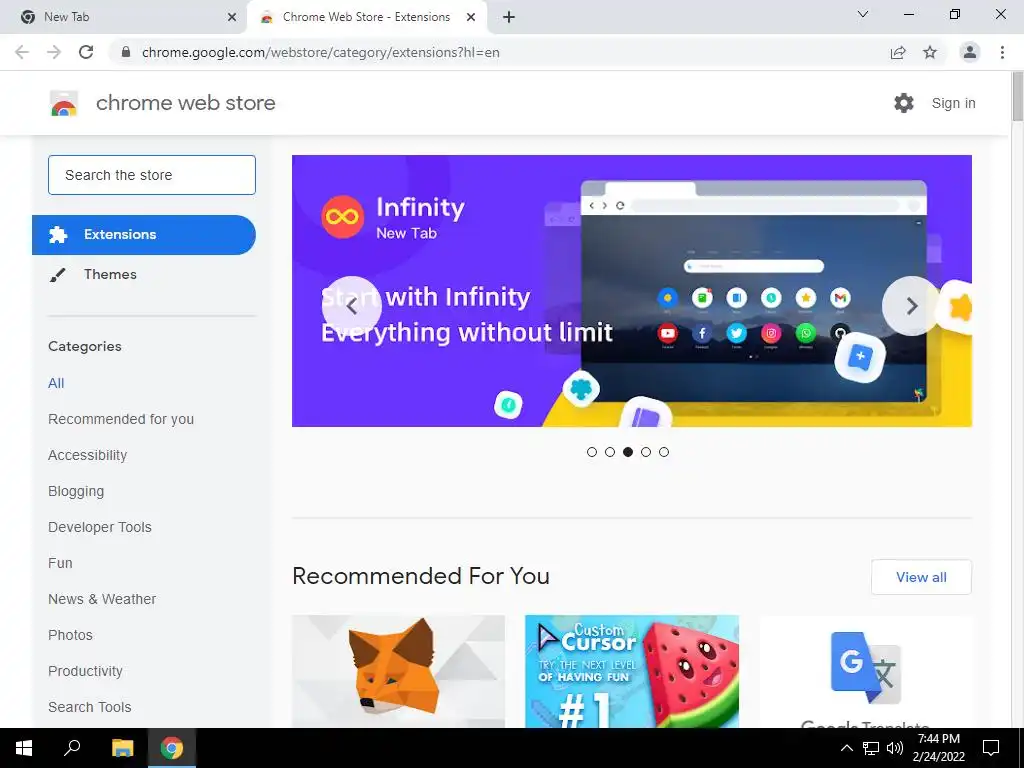Image resolution: width=1024 pixels, height=768 pixels.
Task: Close the New Tab tab
Action: pos(232,17)
